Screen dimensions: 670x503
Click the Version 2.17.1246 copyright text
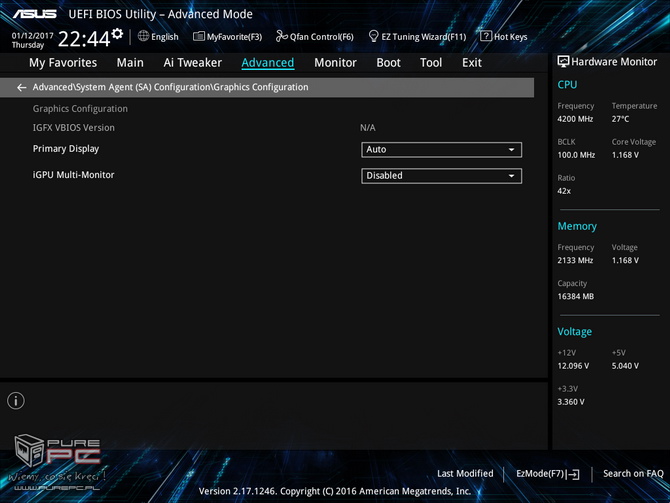pyautogui.click(x=335, y=491)
